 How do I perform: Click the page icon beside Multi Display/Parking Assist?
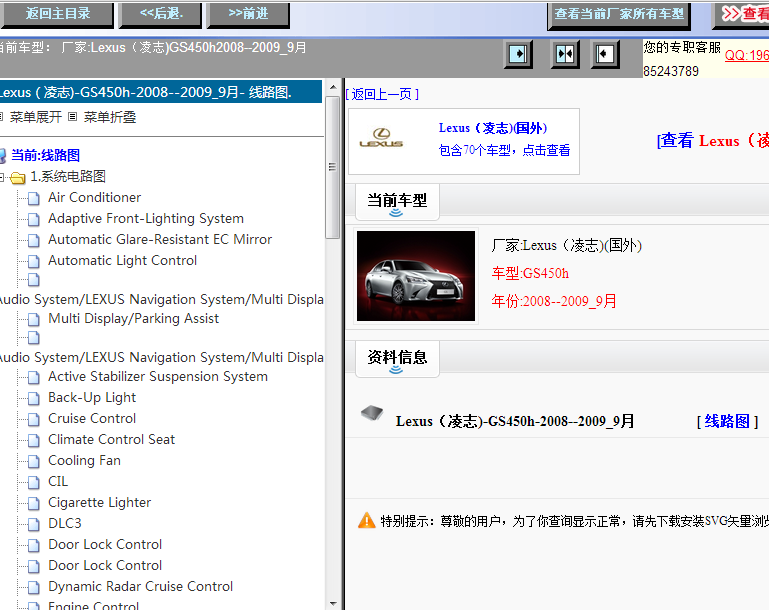[x=34, y=320]
